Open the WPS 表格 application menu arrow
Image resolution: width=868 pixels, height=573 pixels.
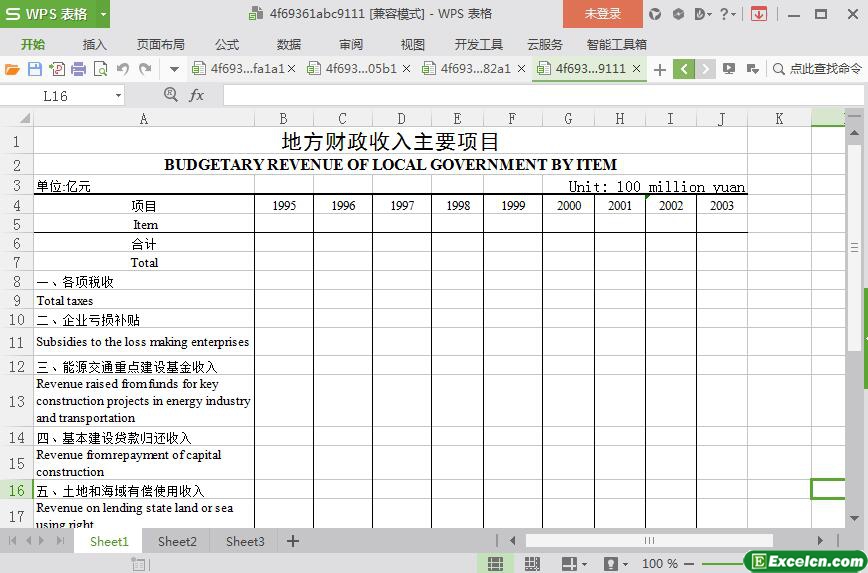pyautogui.click(x=103, y=14)
